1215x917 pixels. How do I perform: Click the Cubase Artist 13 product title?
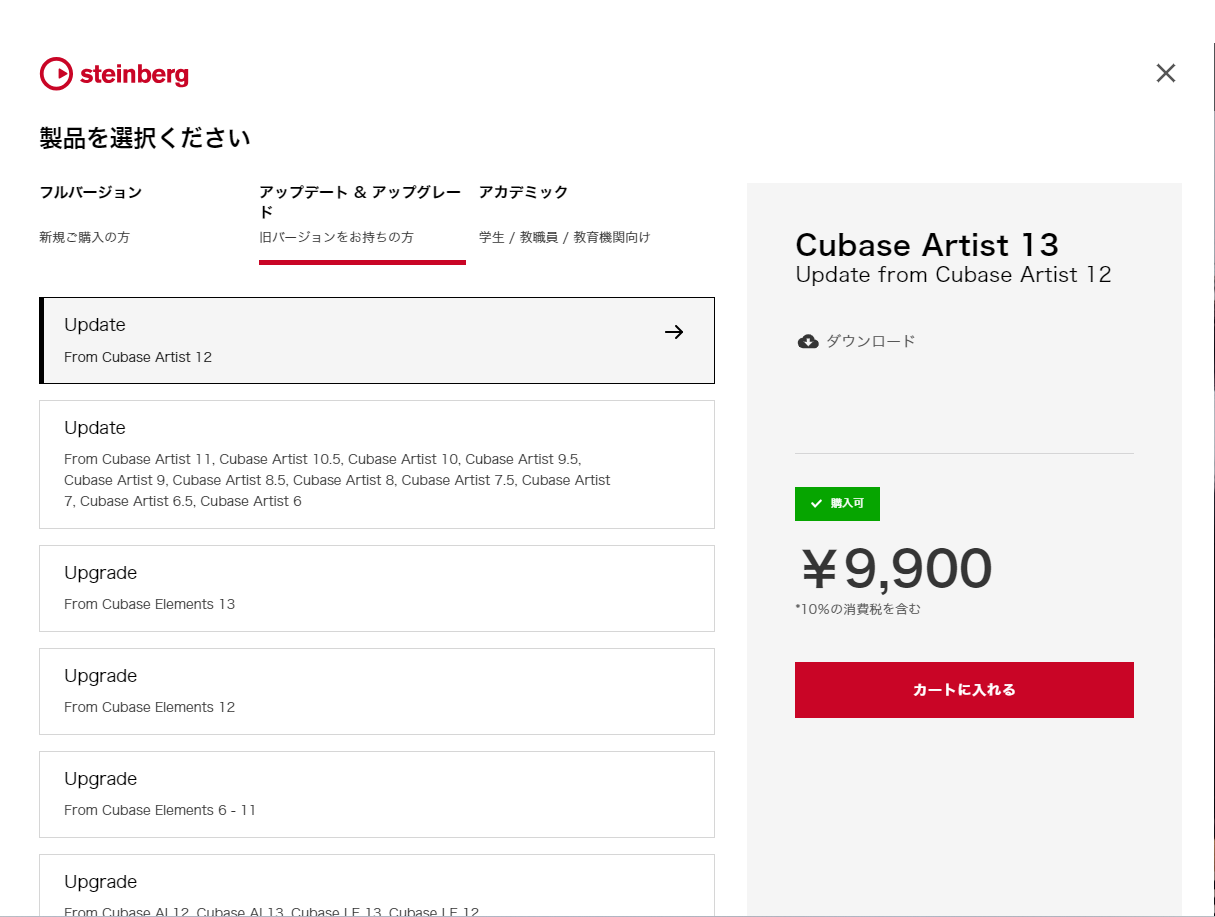pos(927,245)
